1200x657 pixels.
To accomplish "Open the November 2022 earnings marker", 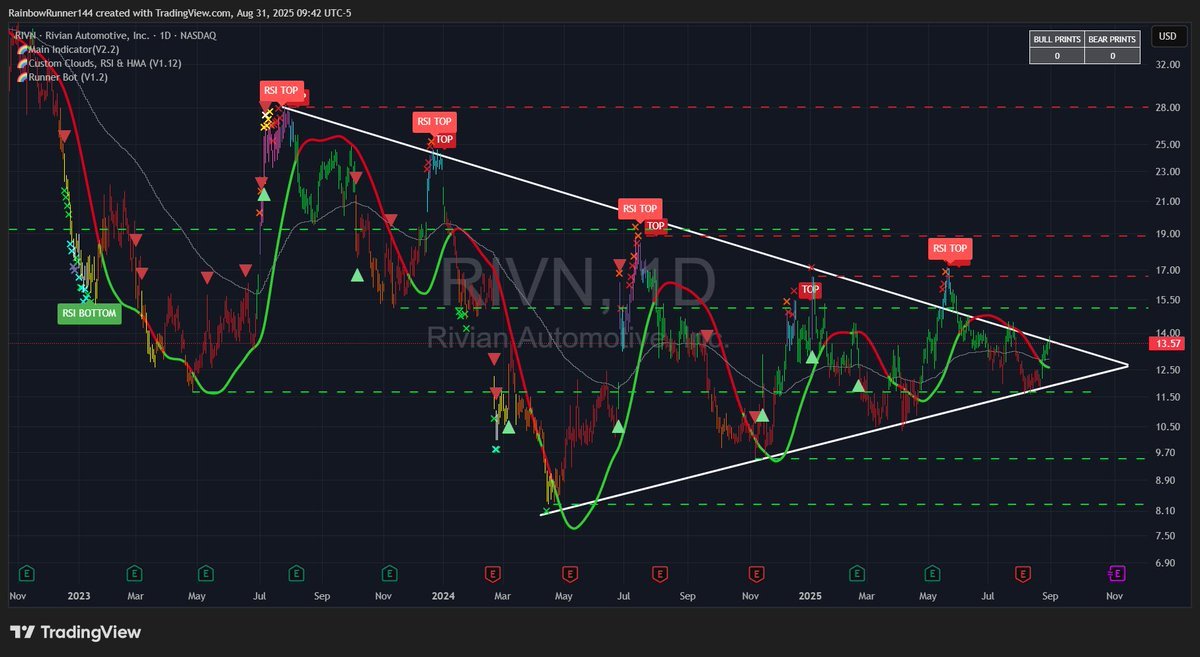I will [28, 574].
